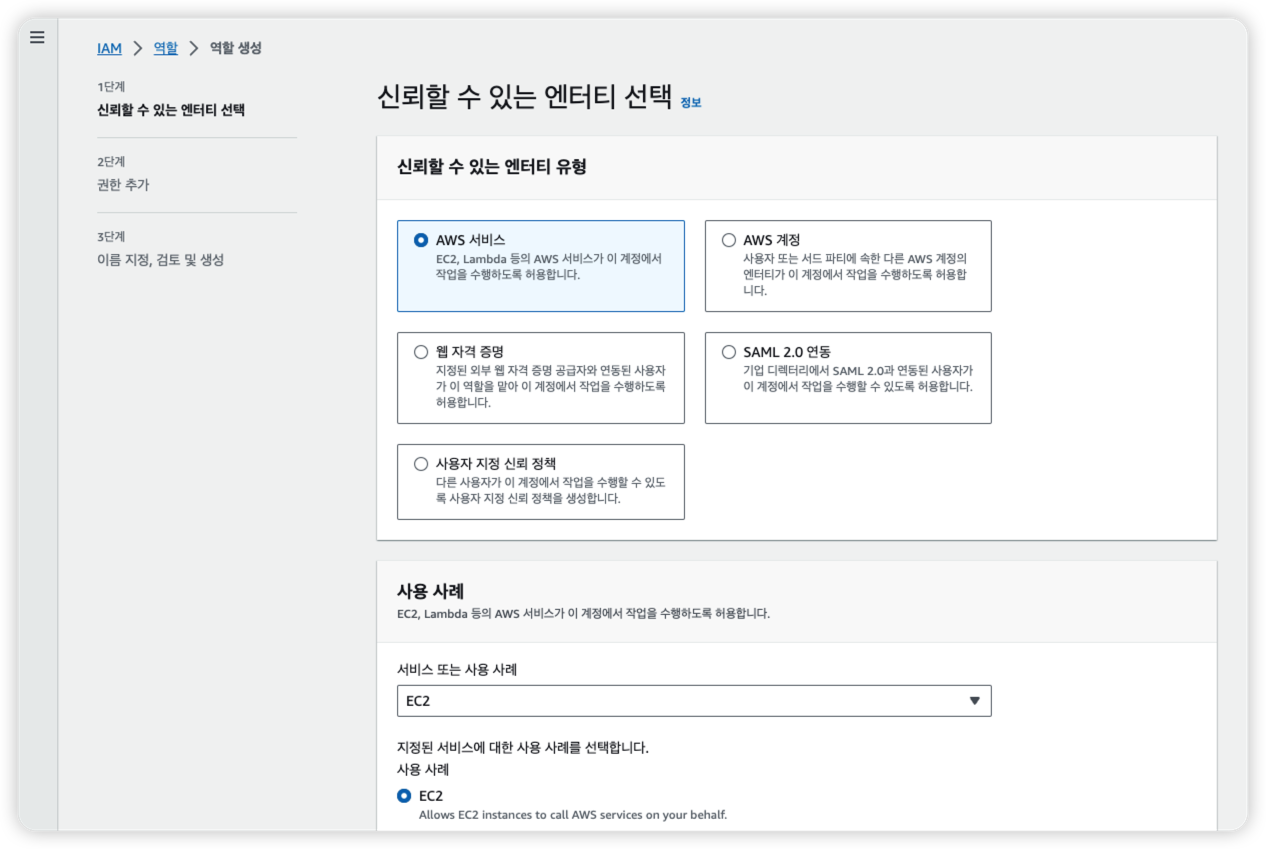Go to step 3 이름 지정, 검토 및 생성
1266x849 pixels.
(x=161, y=260)
